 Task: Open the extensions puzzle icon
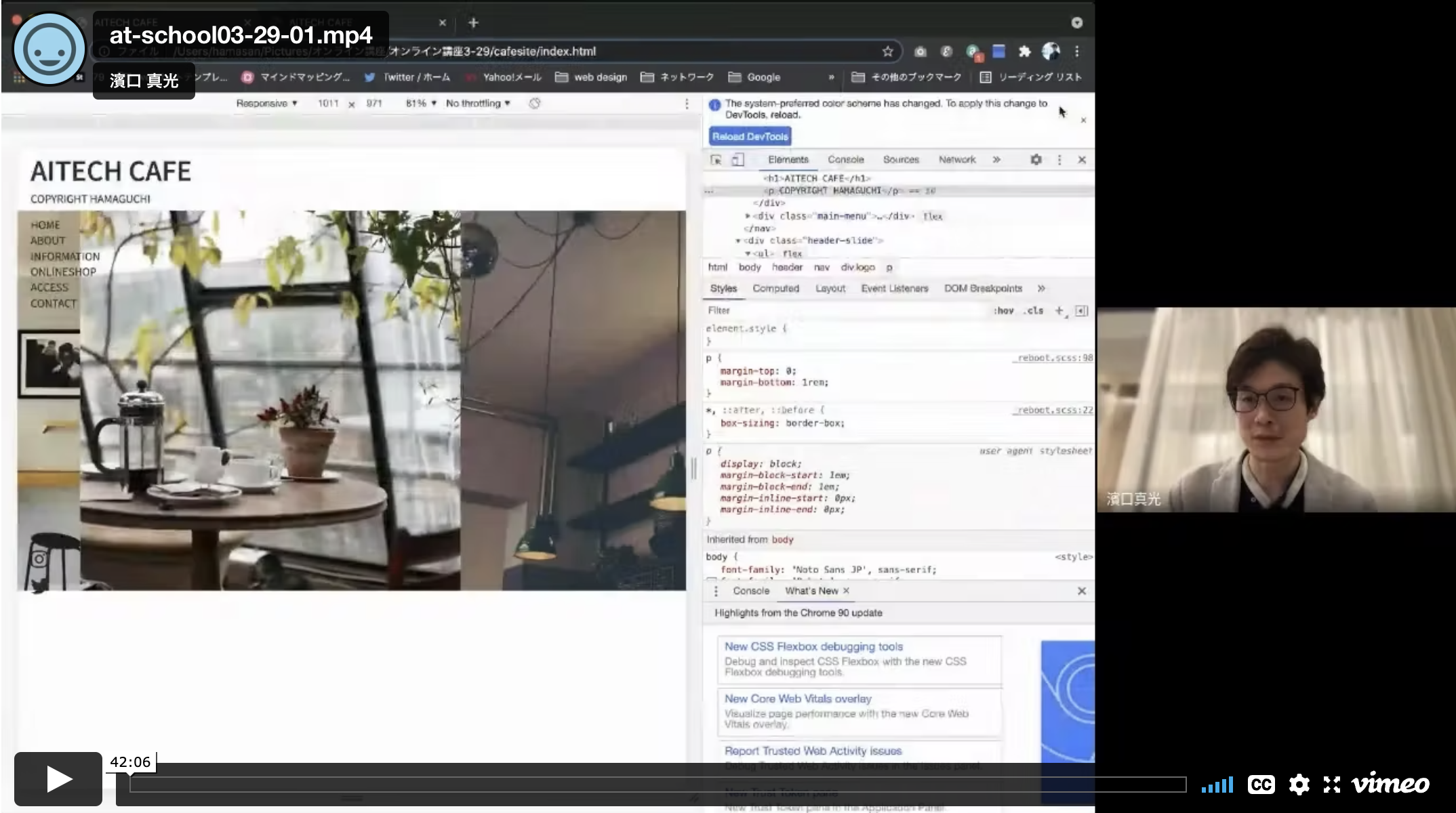(x=1024, y=51)
